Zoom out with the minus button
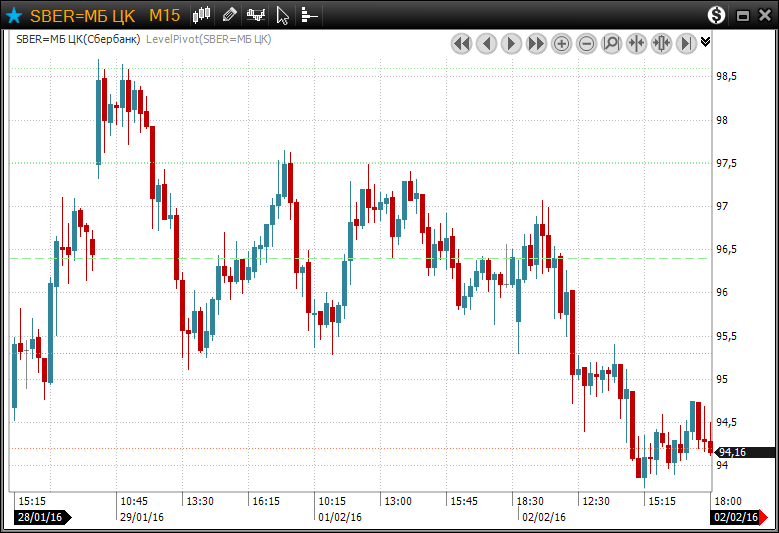Image resolution: width=779 pixels, height=533 pixels. click(586, 43)
